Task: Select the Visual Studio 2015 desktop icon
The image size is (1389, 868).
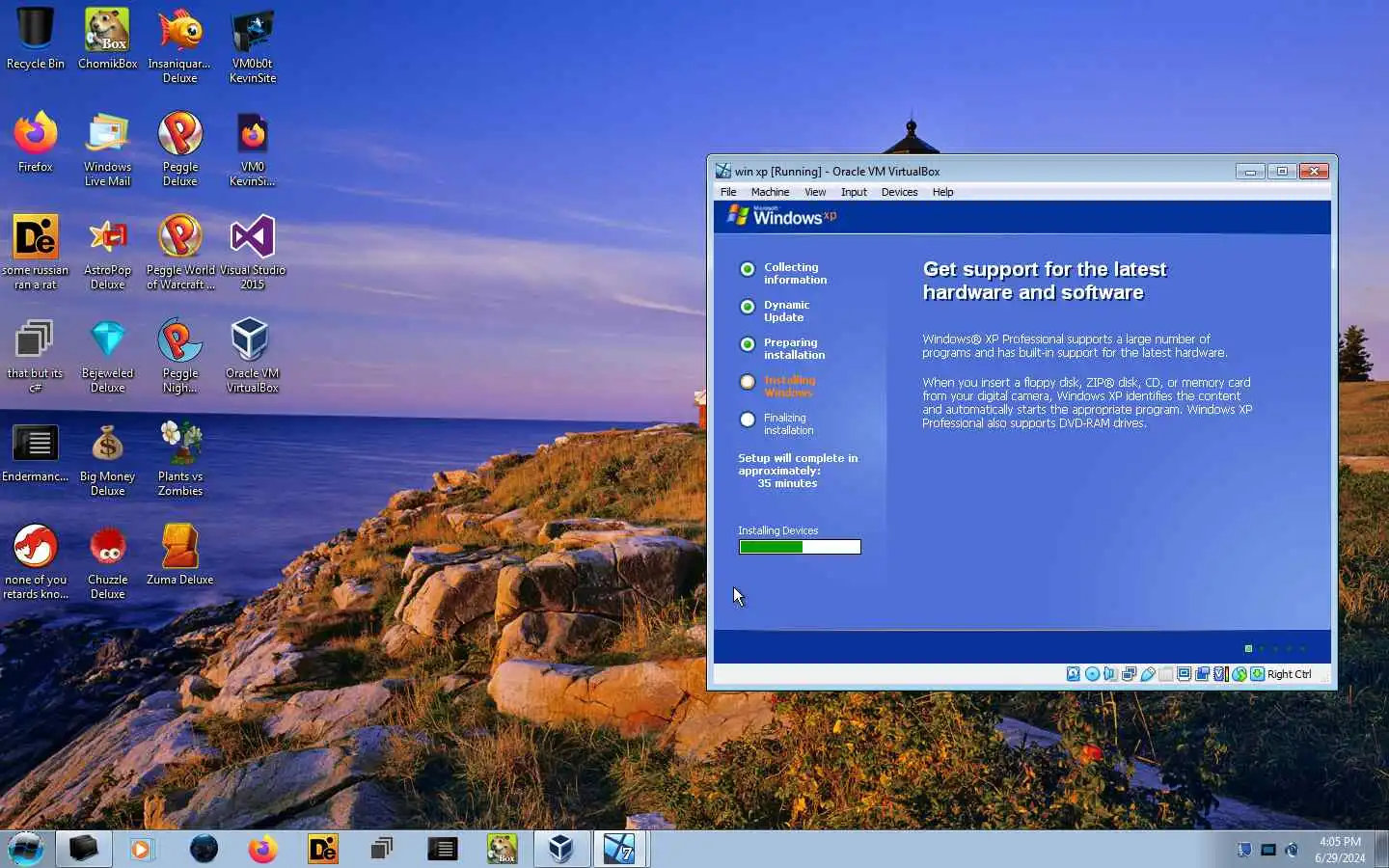Action: coord(253,252)
